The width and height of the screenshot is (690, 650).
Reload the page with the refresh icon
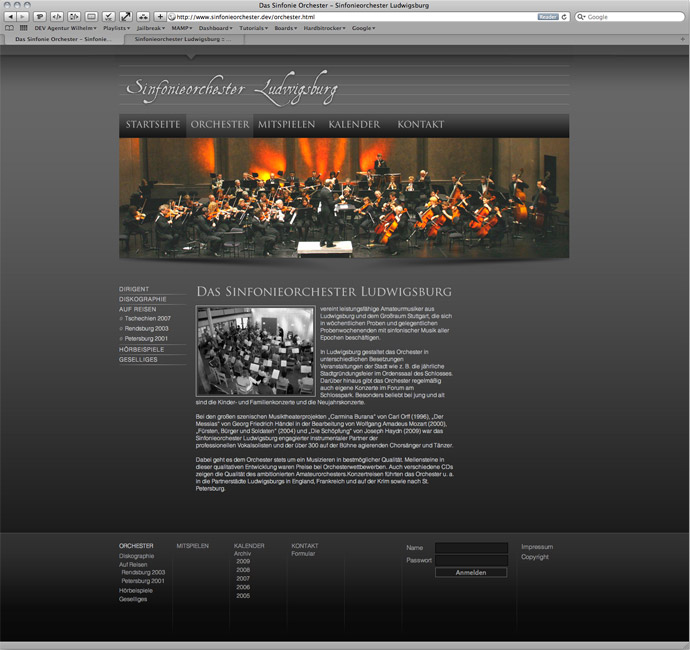(564, 17)
